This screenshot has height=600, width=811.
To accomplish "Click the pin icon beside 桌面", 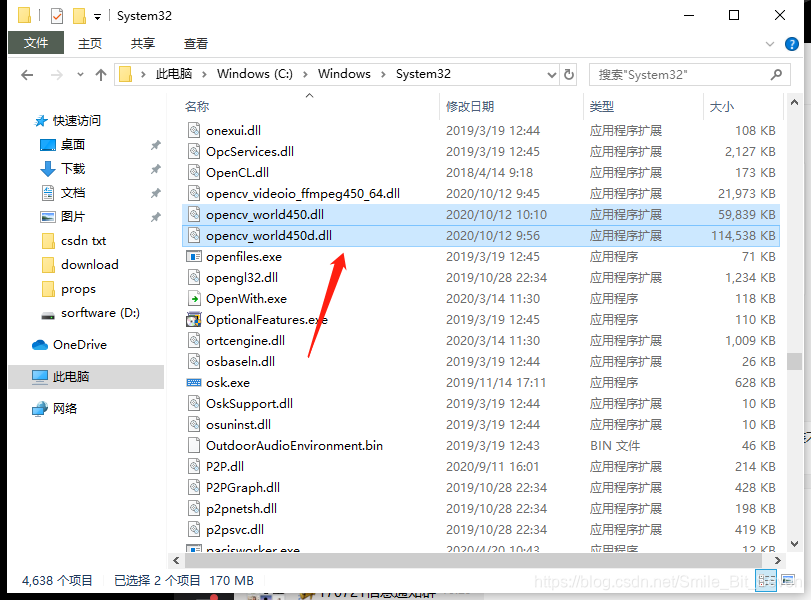I will 156,145.
